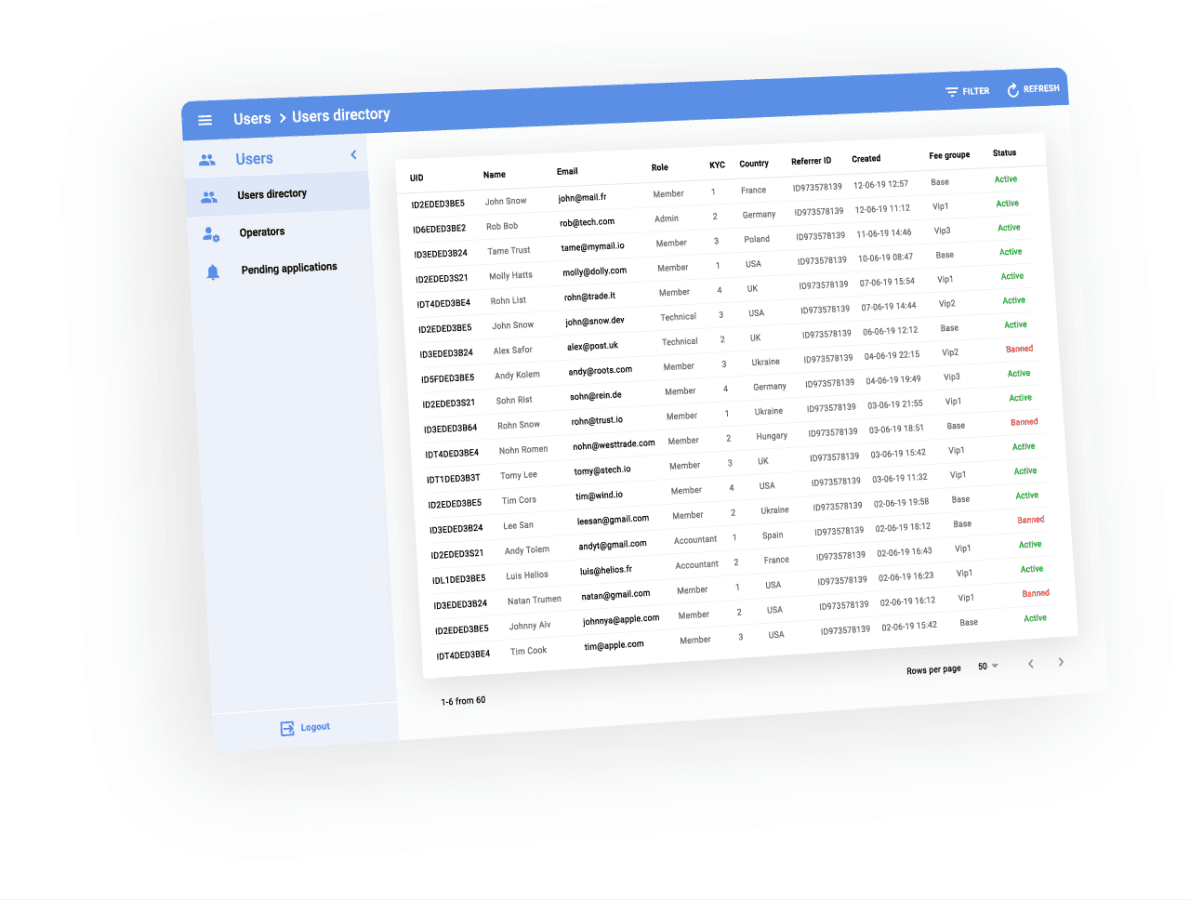
Task: Click the Refresh icon in header
Action: (x=1012, y=90)
